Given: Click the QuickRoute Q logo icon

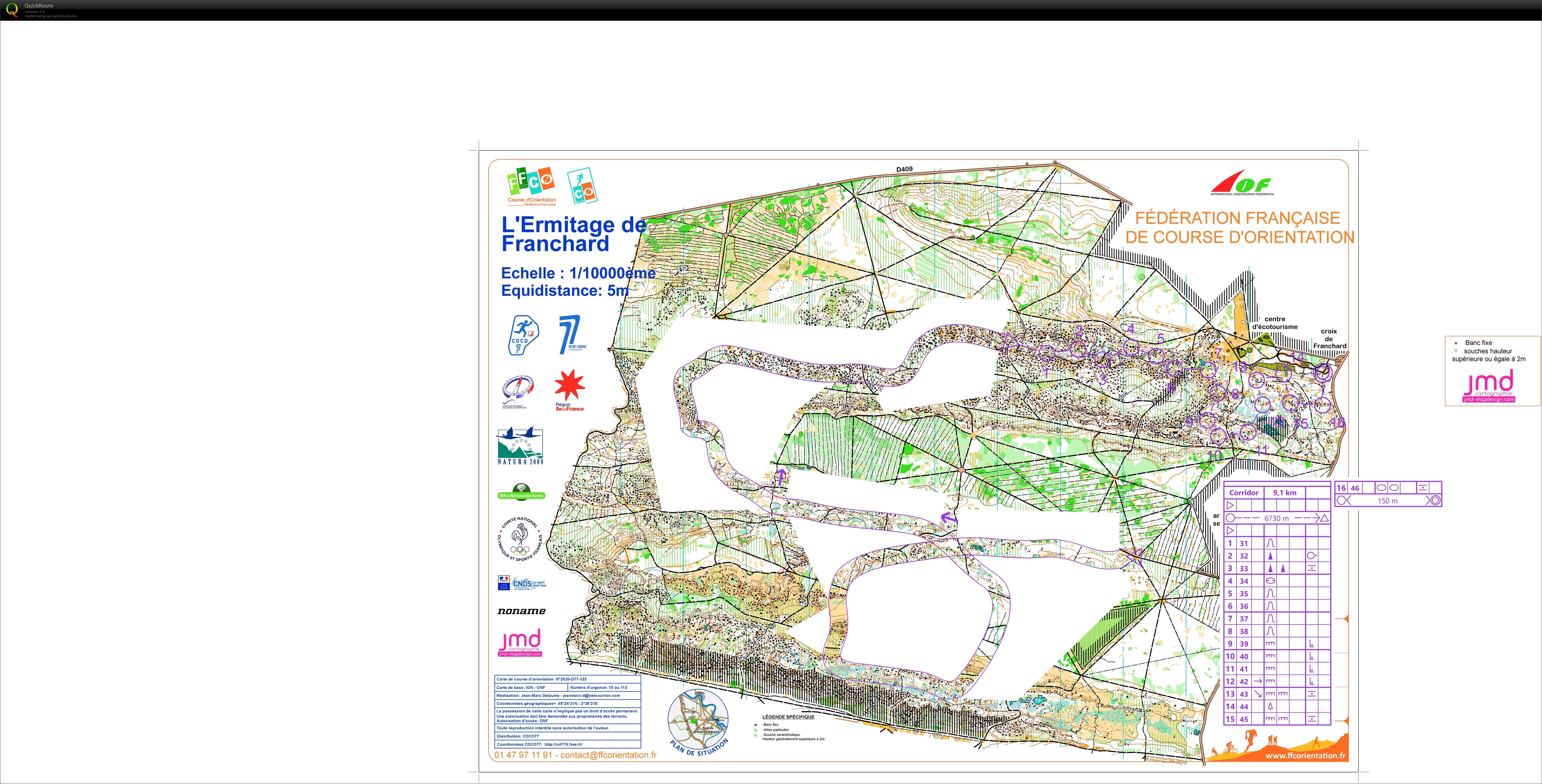Looking at the screenshot, I should (x=11, y=9).
